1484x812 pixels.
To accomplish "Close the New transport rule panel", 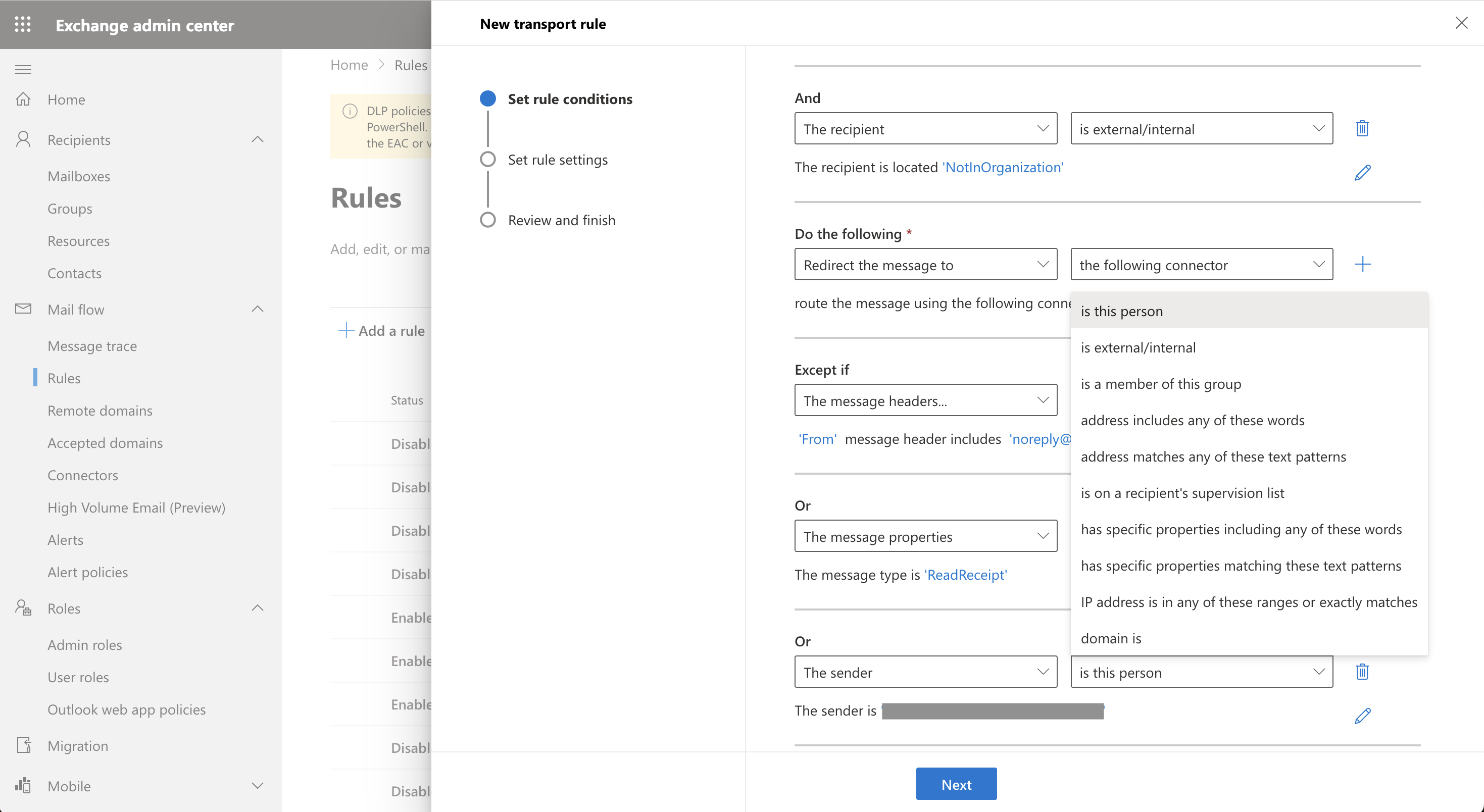I will tap(1462, 23).
